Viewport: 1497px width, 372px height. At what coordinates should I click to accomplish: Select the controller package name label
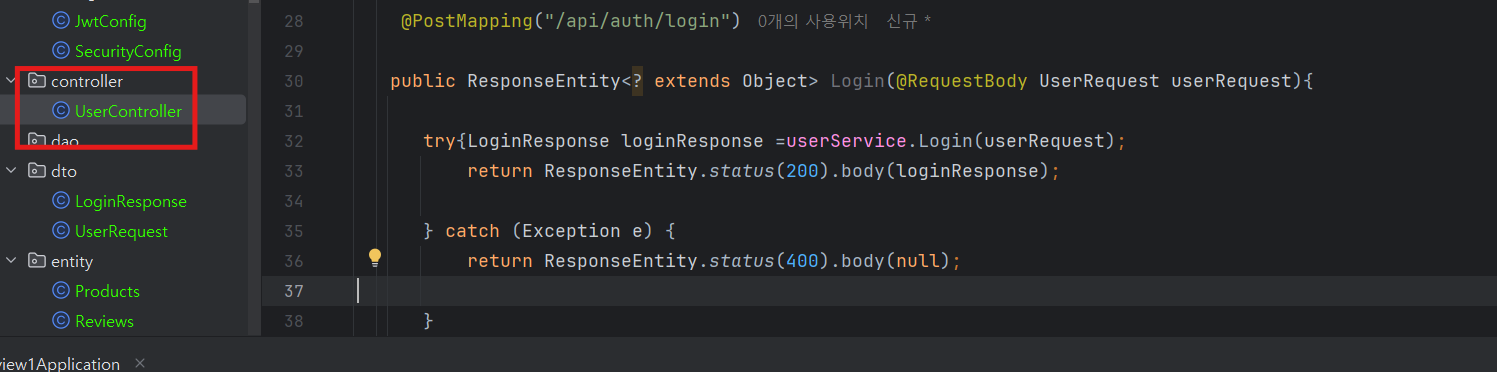87,81
